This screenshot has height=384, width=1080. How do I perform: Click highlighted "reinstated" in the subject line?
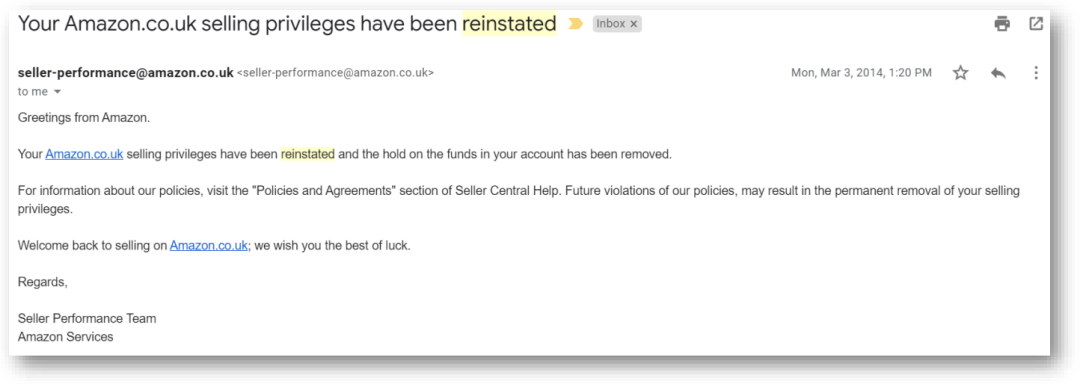coord(509,24)
